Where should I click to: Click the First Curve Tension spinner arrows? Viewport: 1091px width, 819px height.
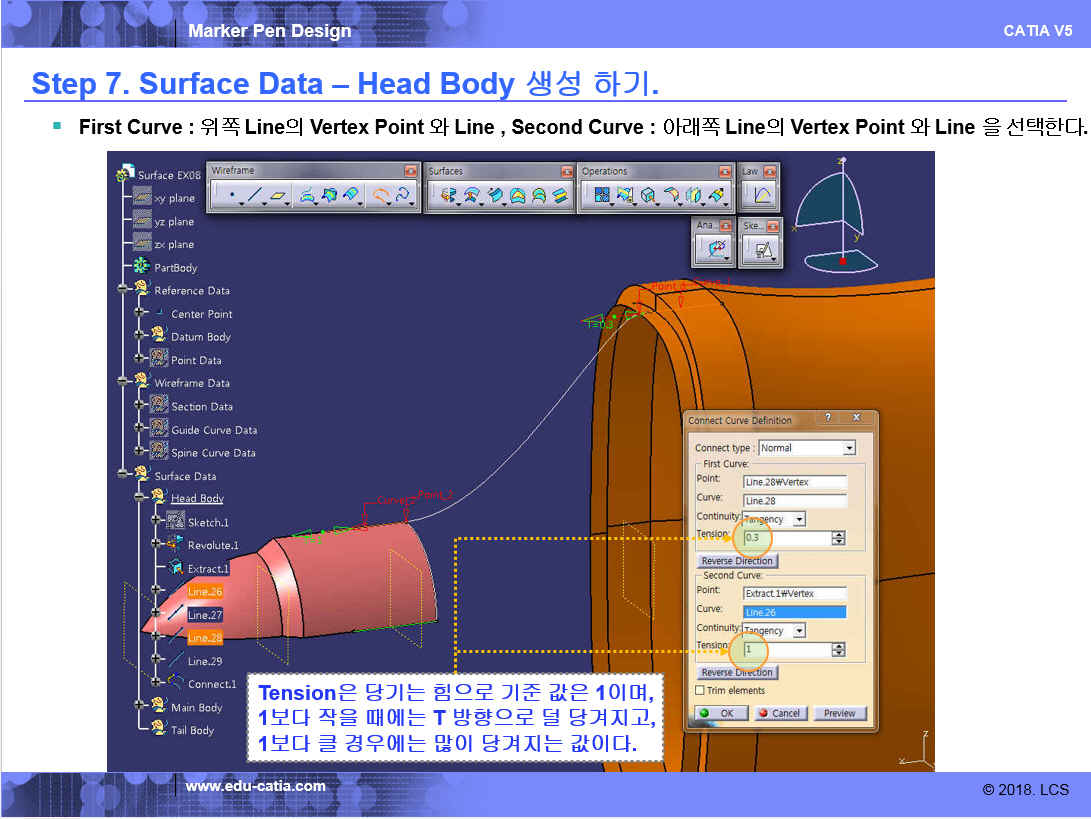point(838,538)
